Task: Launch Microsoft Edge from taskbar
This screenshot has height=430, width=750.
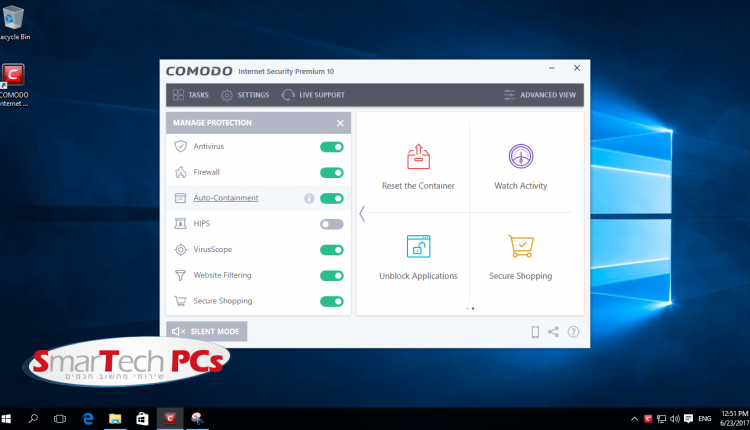Action: 88,419
